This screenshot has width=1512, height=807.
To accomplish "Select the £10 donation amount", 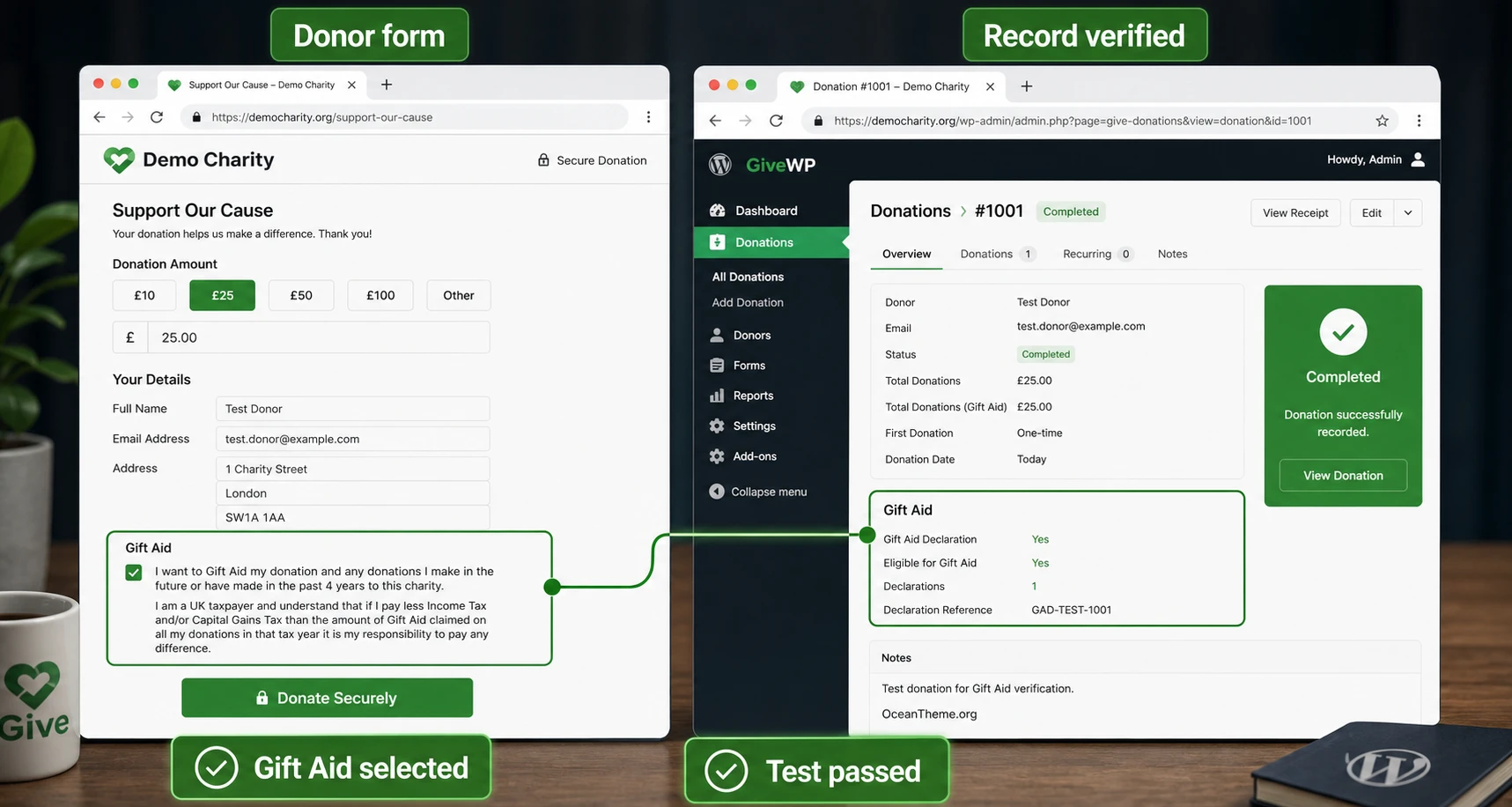I will tap(144, 295).
